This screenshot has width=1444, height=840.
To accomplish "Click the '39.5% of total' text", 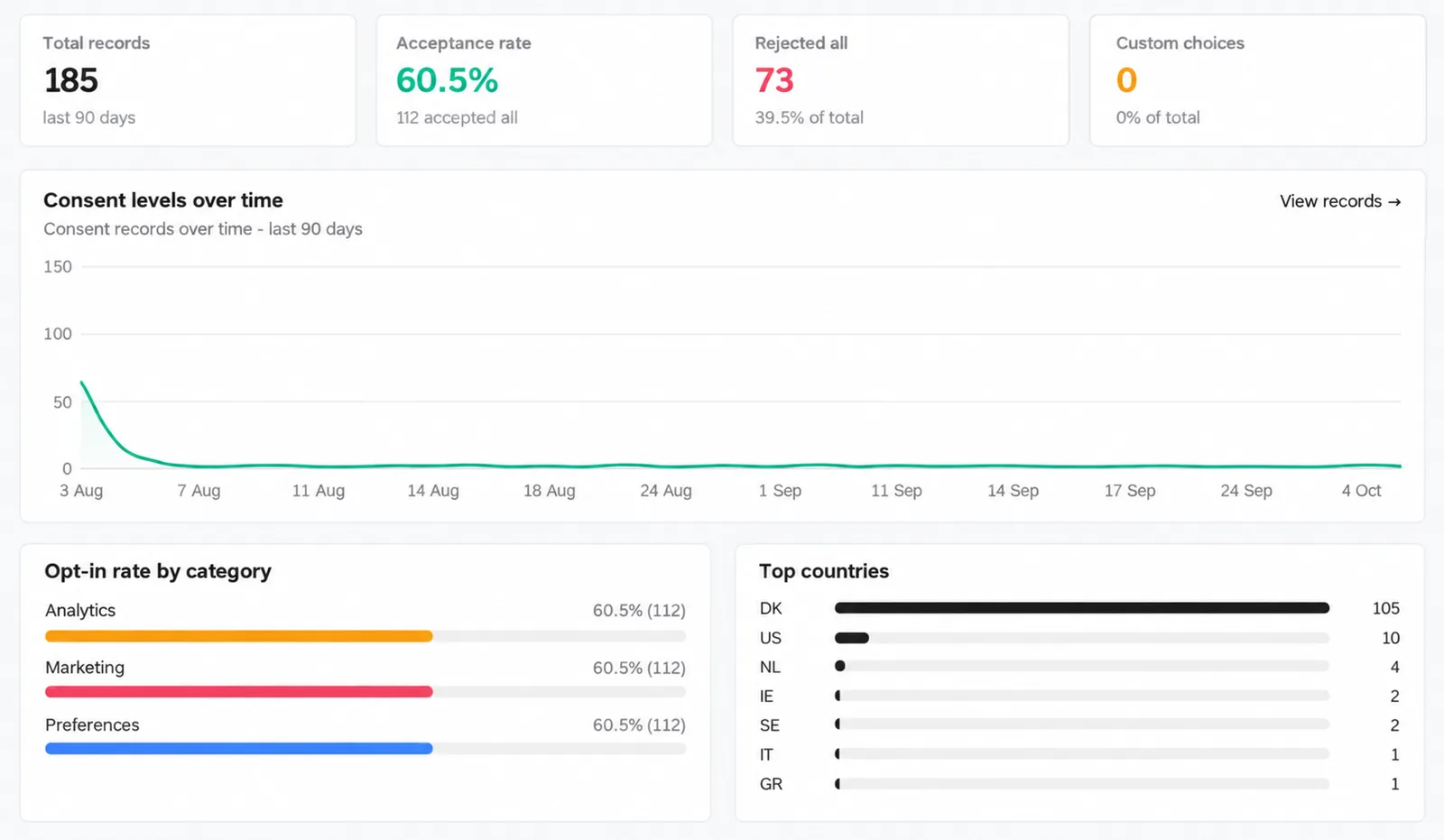I will coord(809,117).
